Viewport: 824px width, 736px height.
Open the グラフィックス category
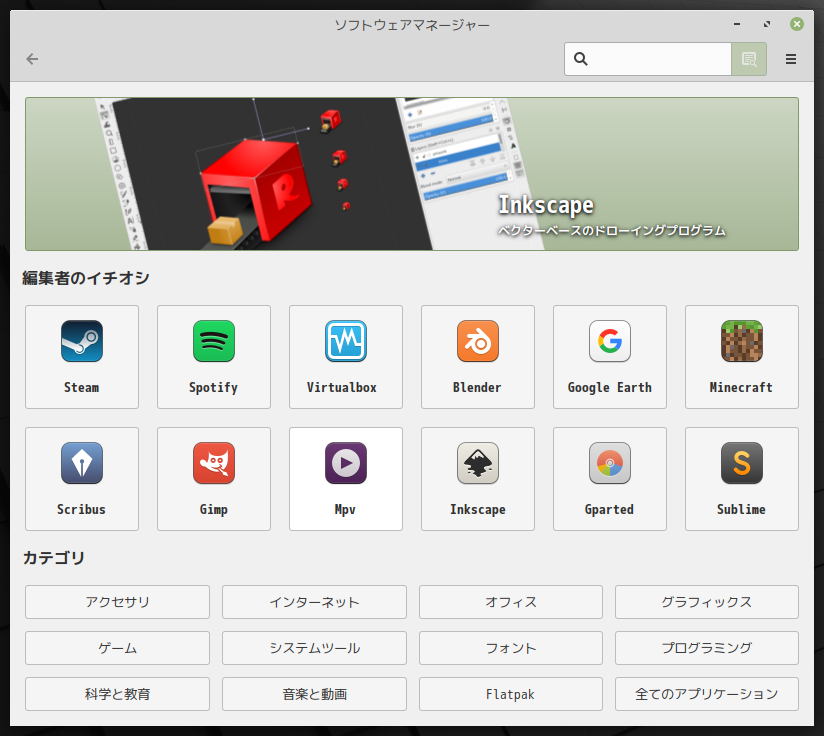pos(707,602)
